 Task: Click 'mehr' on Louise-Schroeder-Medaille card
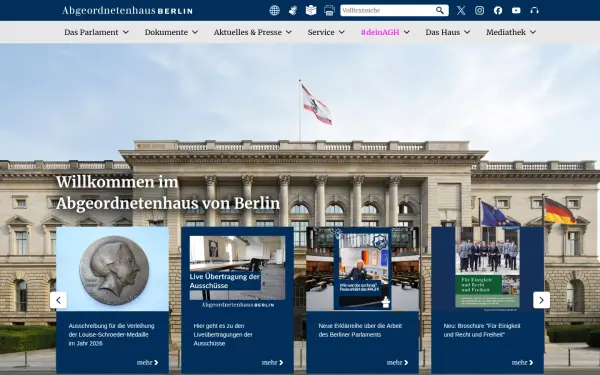[x=147, y=362]
